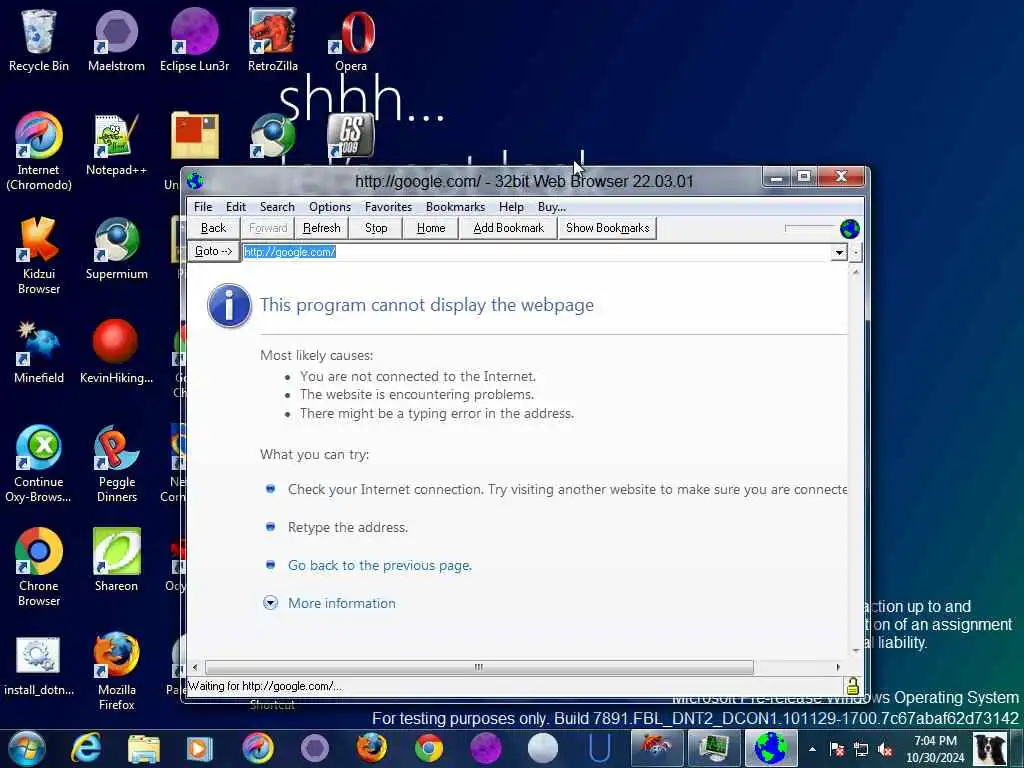Show hidden system tray icons

(x=812, y=749)
